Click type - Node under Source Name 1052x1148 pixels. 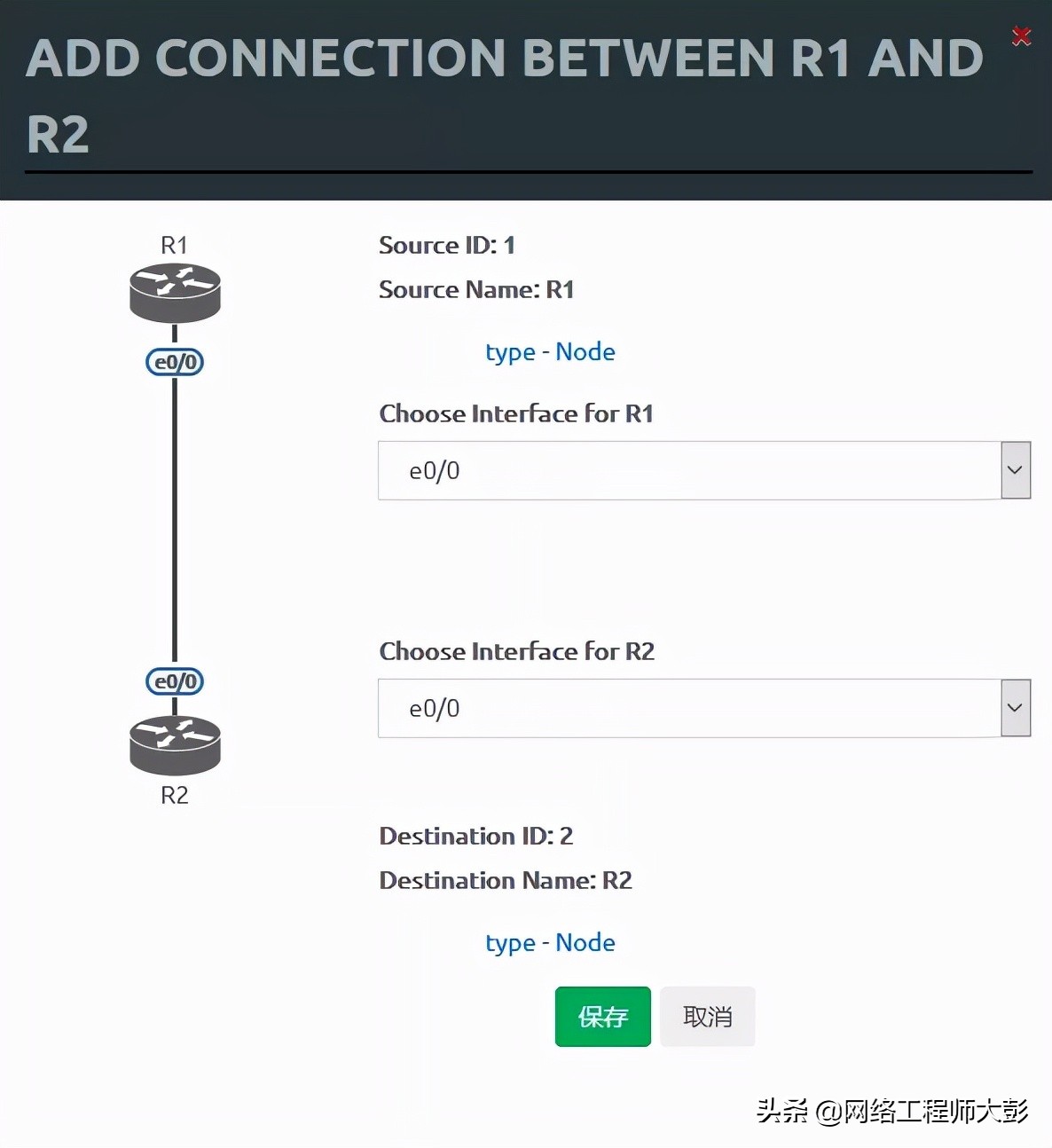click(x=550, y=352)
